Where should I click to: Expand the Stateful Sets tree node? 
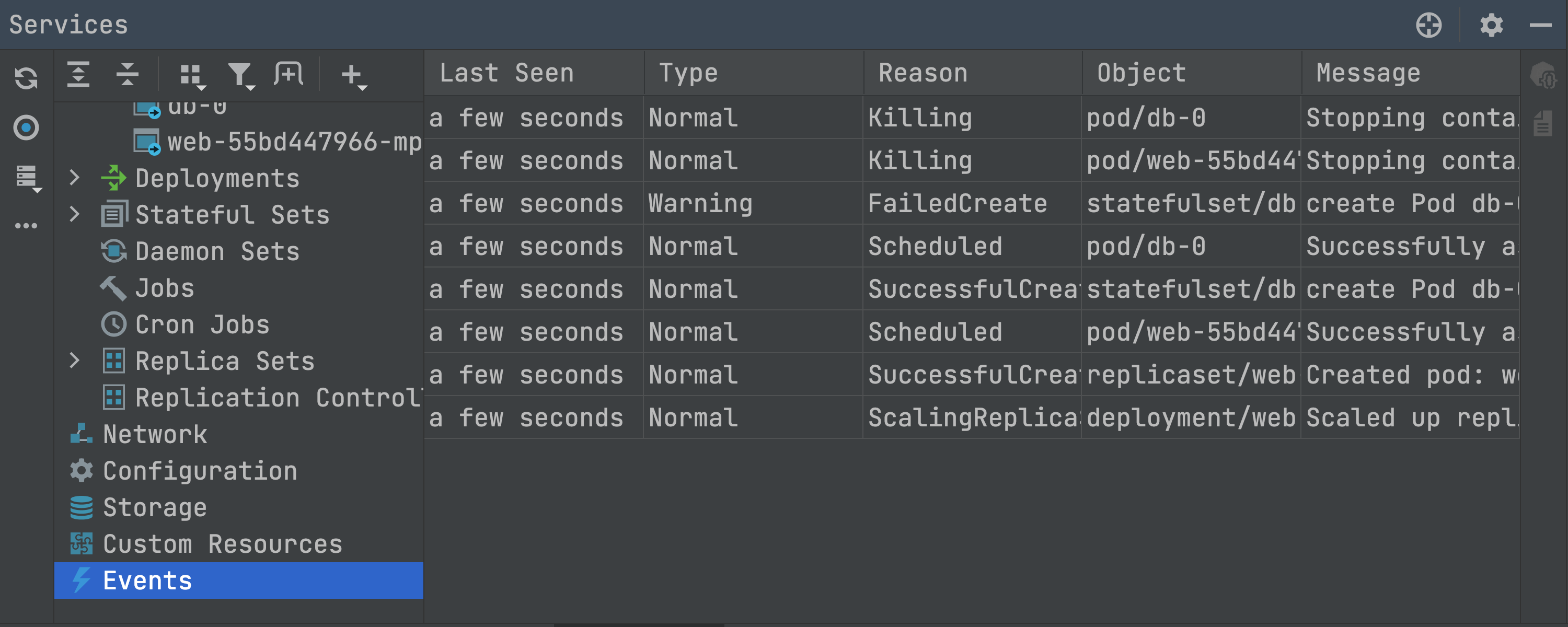point(75,214)
